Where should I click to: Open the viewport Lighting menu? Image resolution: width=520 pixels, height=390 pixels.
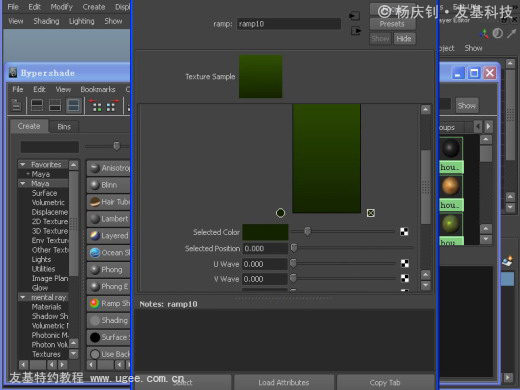(82, 21)
